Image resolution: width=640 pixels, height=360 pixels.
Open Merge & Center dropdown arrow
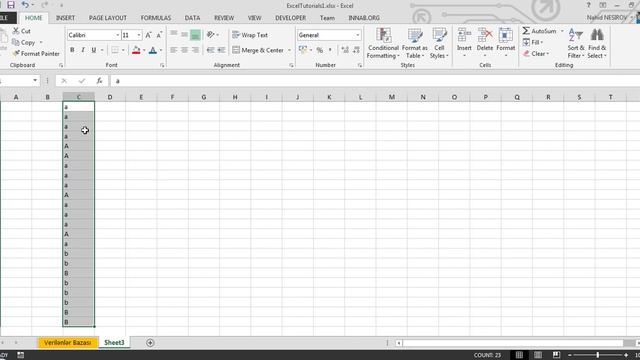289,50
